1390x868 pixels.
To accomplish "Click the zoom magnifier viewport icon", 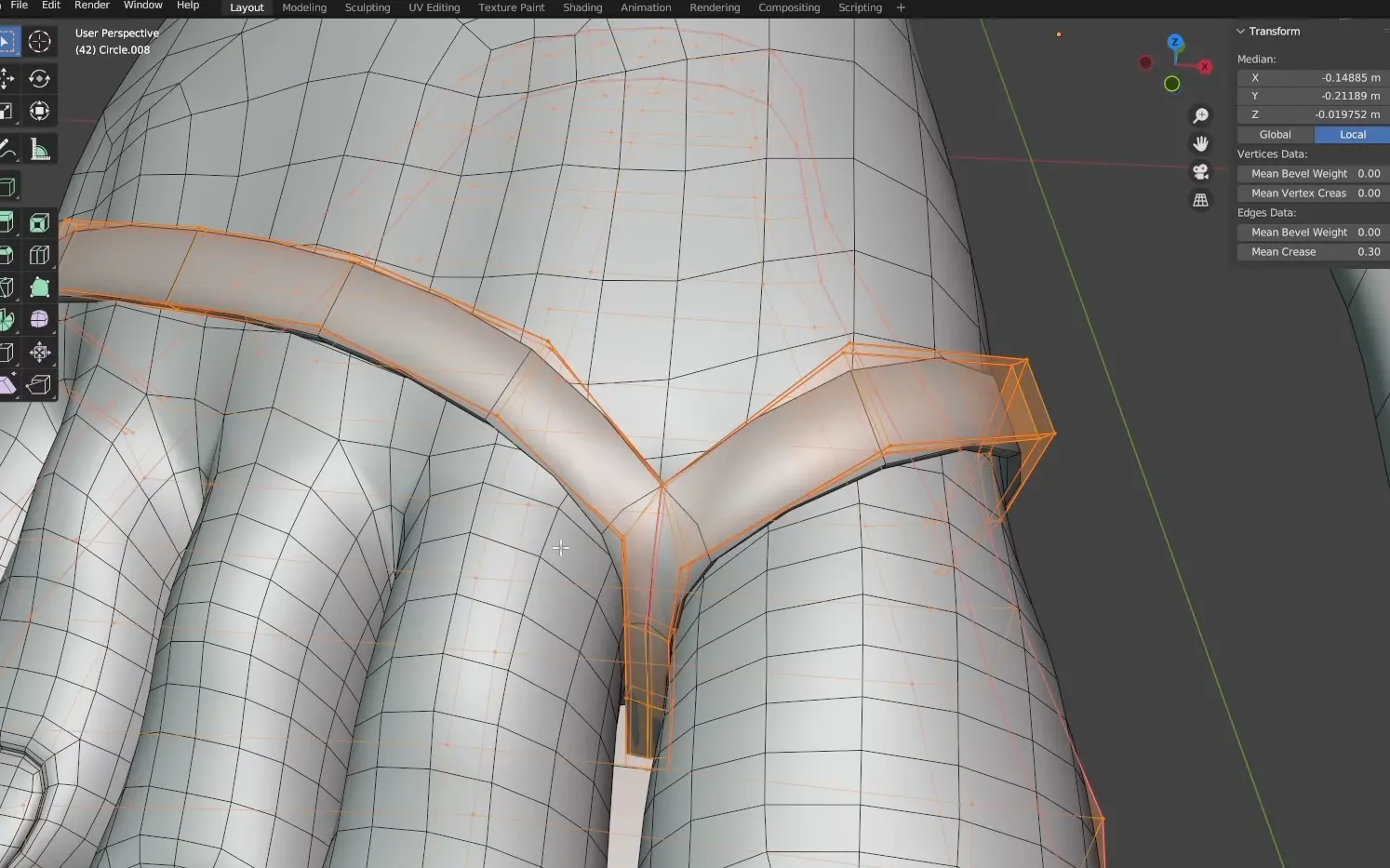I will click(x=1201, y=115).
